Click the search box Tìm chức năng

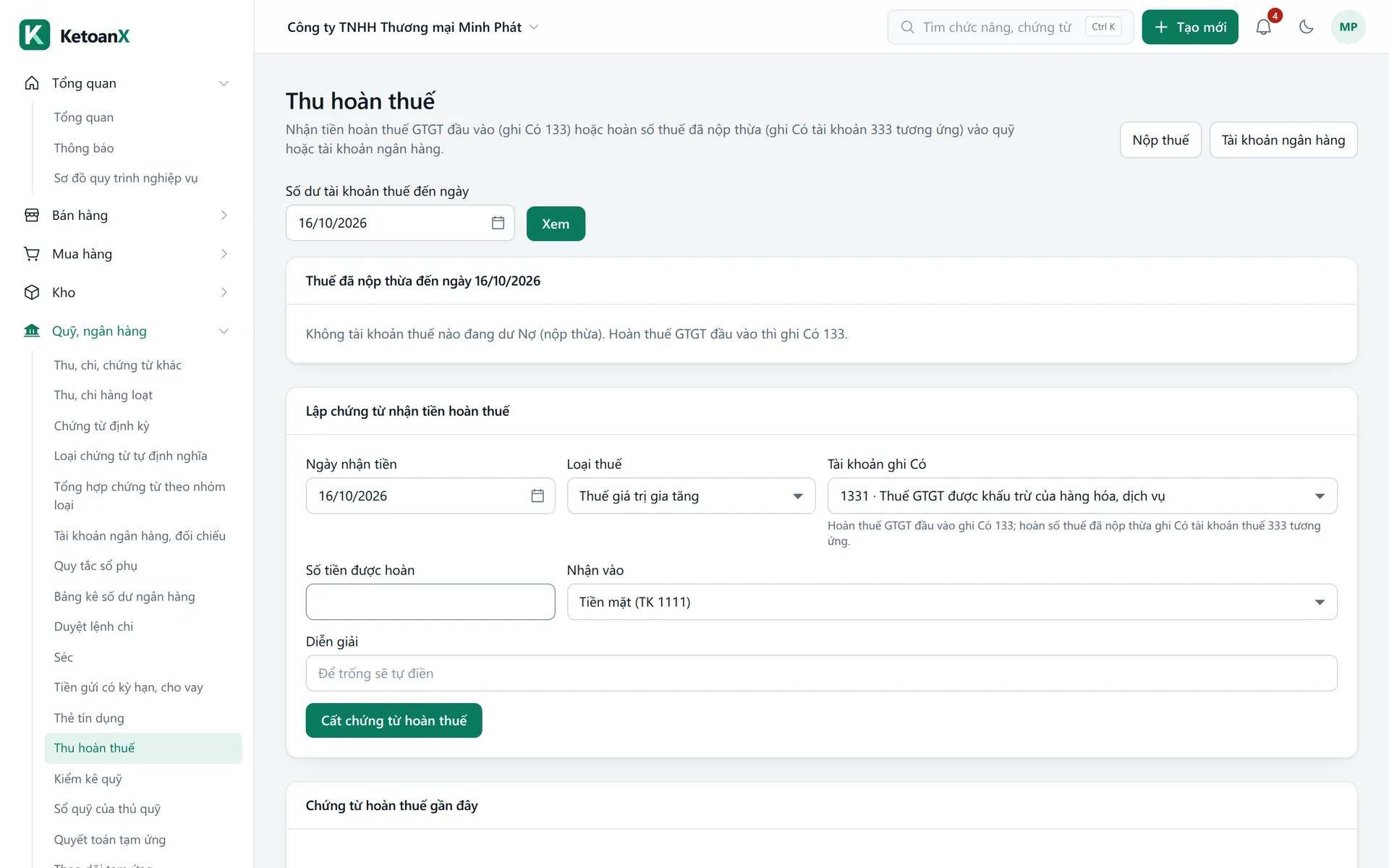(1011, 27)
